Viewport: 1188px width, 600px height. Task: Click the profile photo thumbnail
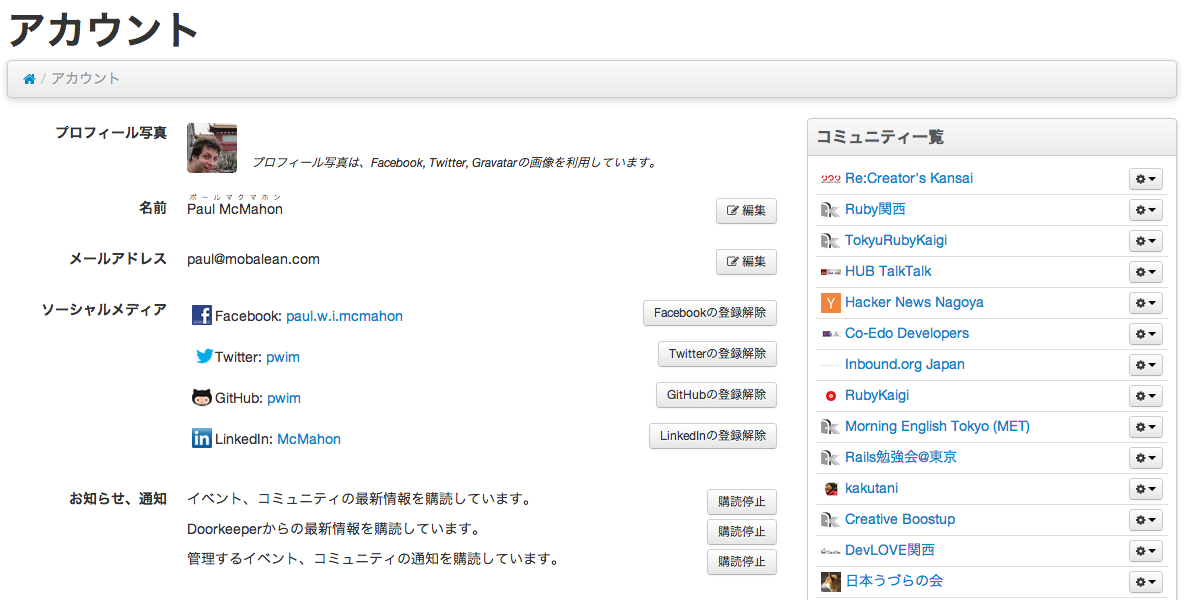[x=212, y=148]
